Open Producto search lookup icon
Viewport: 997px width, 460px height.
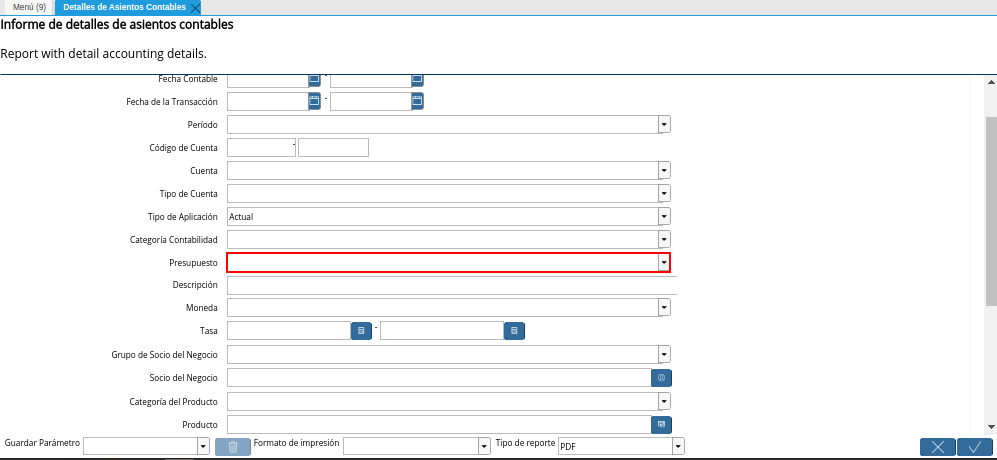(661, 424)
